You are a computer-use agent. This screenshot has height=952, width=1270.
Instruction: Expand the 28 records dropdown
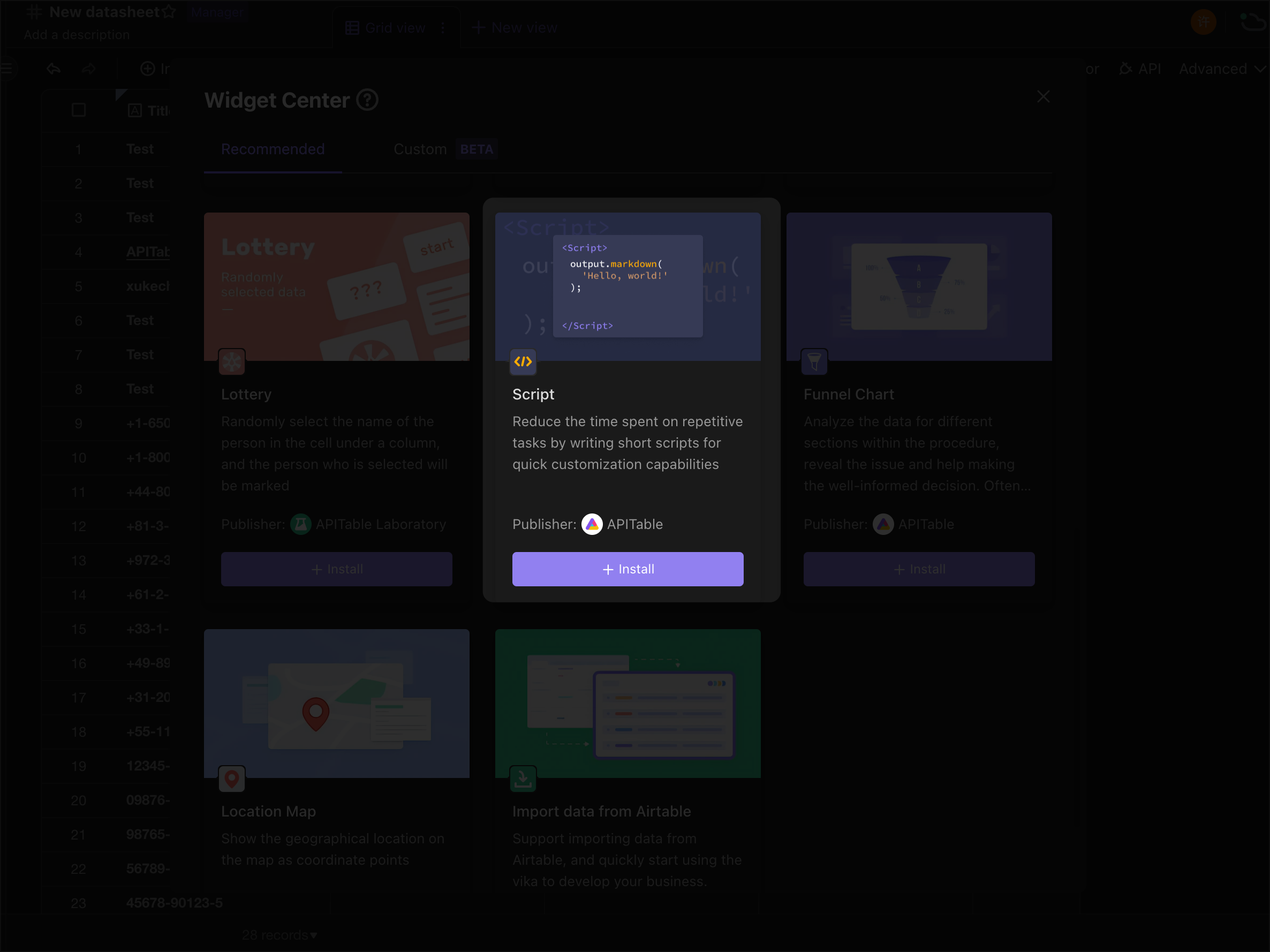tap(279, 935)
